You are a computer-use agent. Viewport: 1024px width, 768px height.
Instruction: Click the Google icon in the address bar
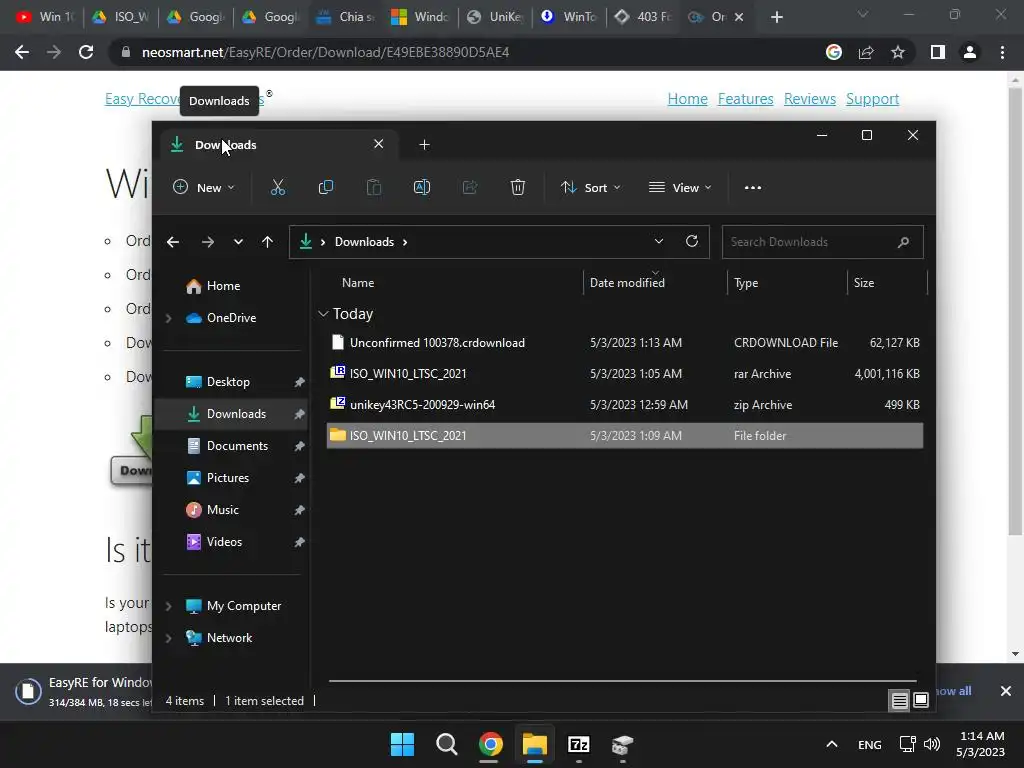(x=833, y=52)
